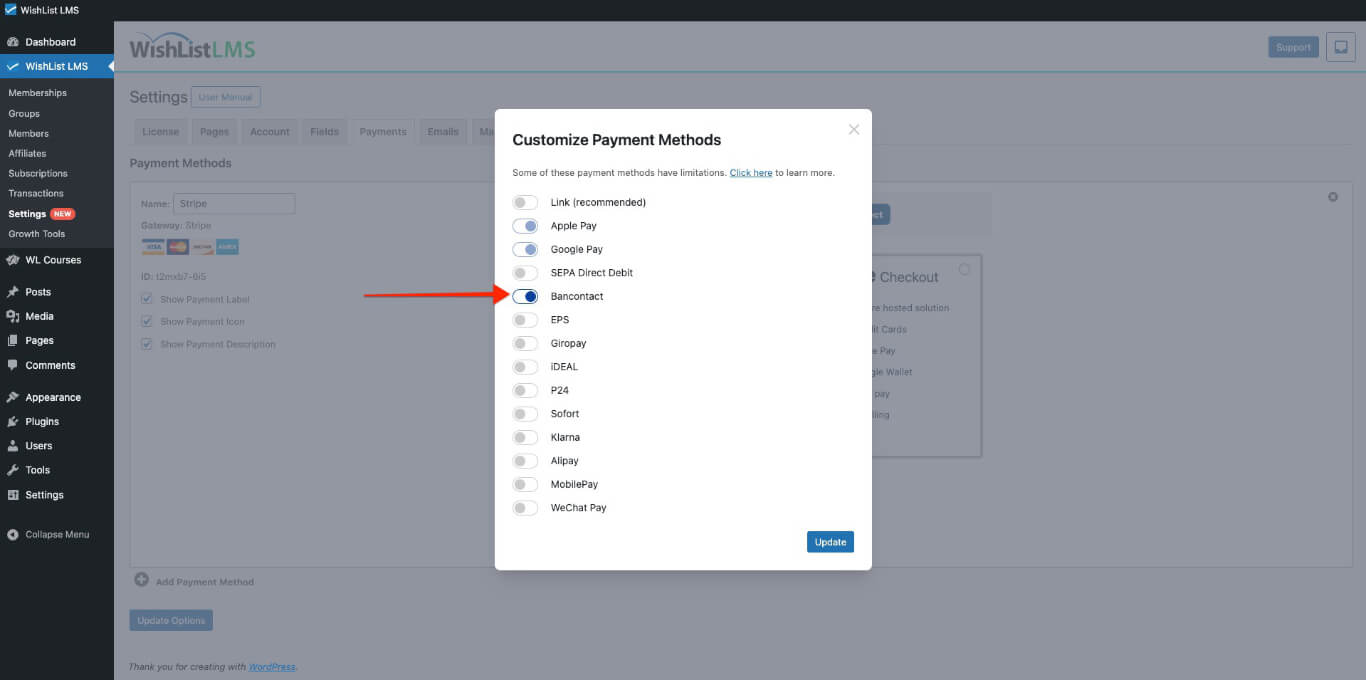Click the feedback icon beside Support
The image size is (1366, 680).
tap(1341, 47)
